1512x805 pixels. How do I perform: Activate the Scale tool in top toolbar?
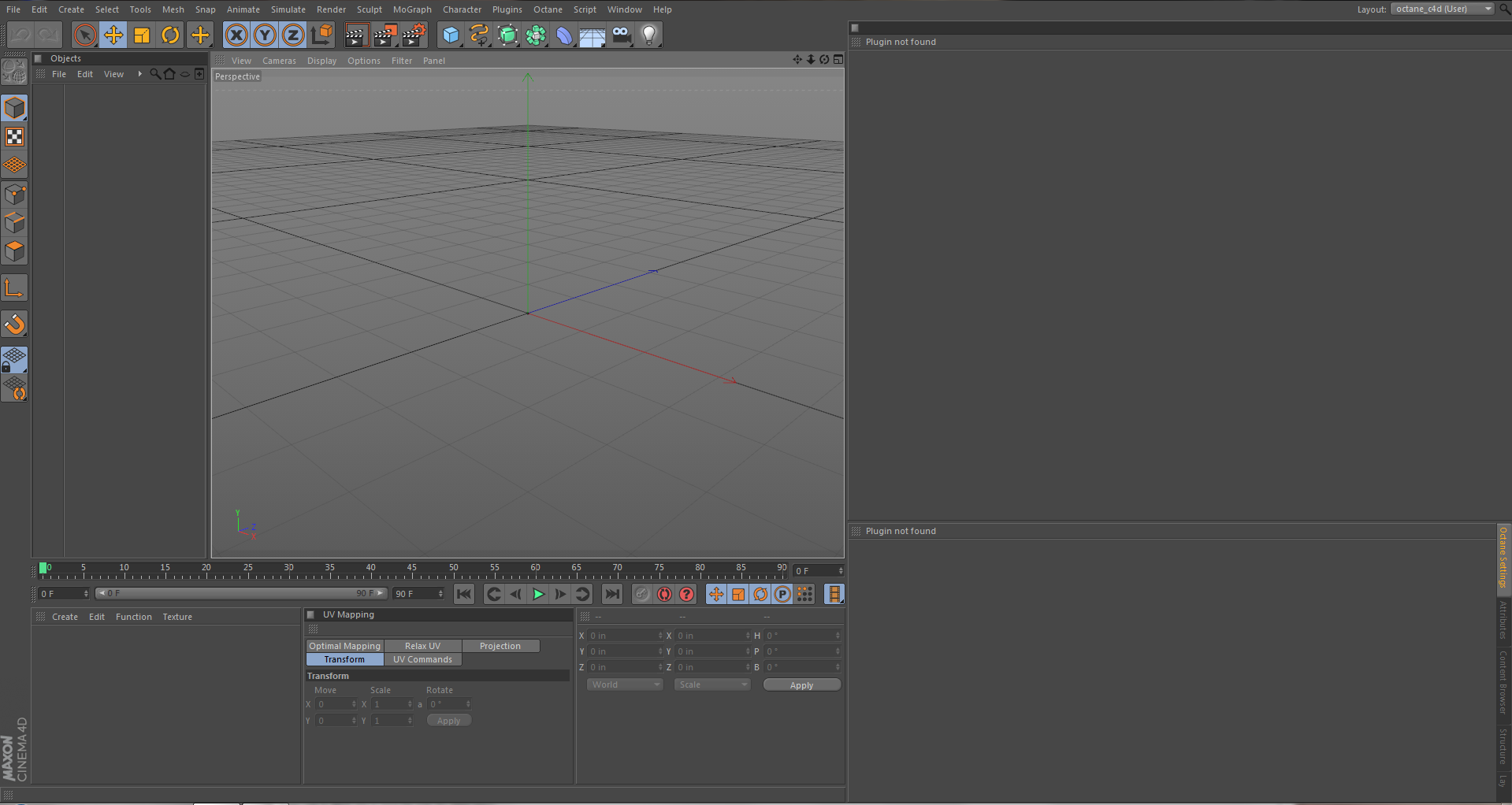(x=142, y=35)
